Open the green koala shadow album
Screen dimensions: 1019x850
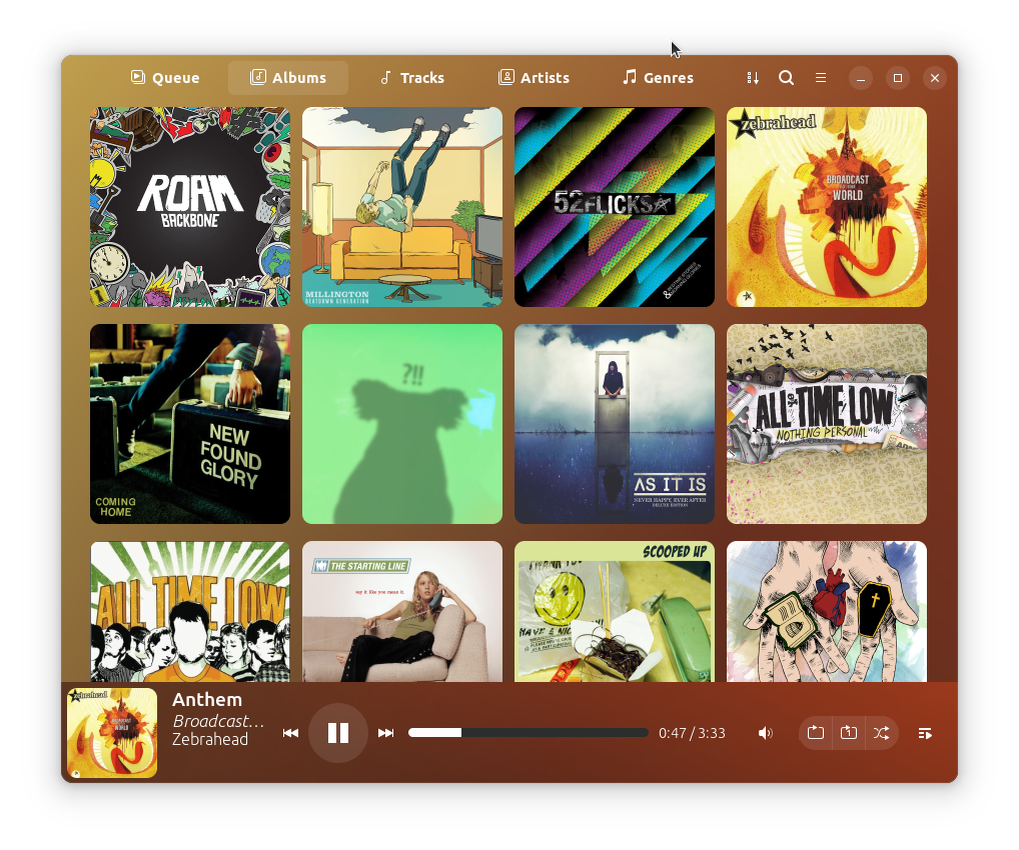pos(402,424)
